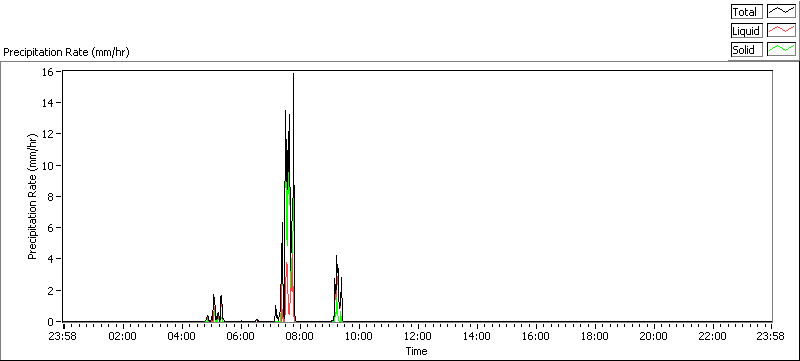Screen dimensions: 800x361
Task: Open the Total black line style sample
Action: [782, 12]
